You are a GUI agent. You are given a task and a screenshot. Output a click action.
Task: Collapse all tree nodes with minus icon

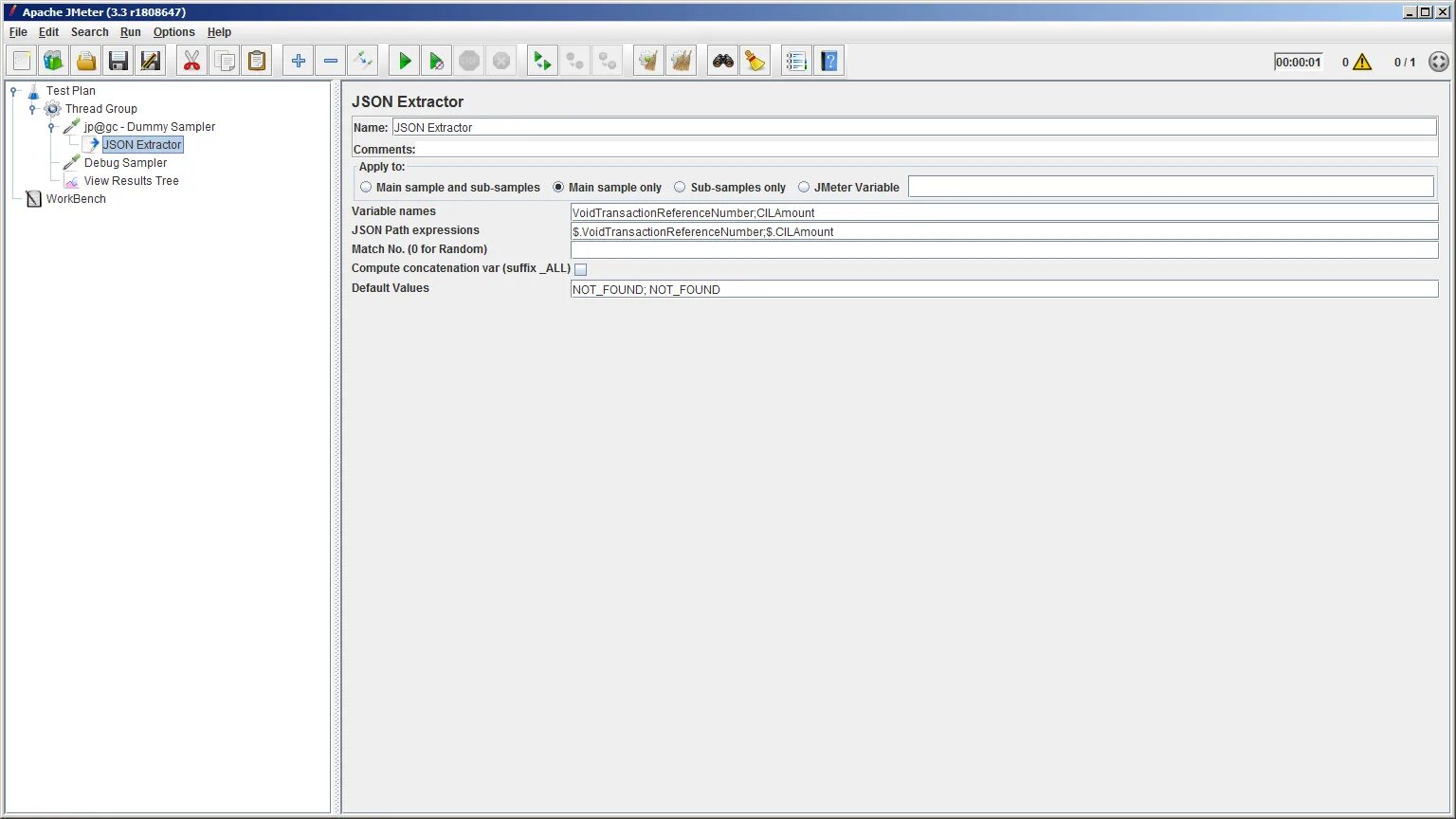(x=331, y=62)
